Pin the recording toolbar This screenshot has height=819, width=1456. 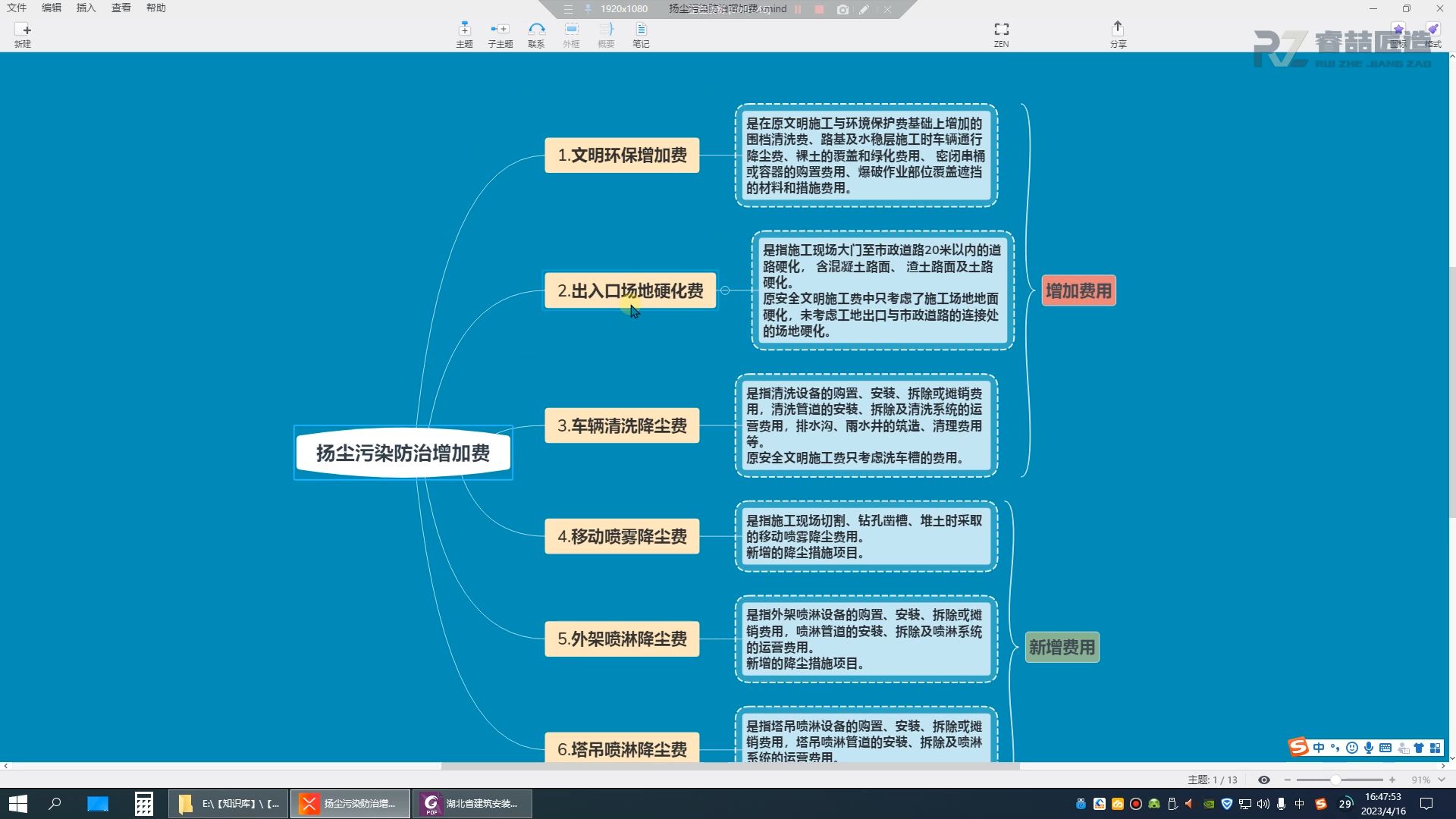click(586, 9)
